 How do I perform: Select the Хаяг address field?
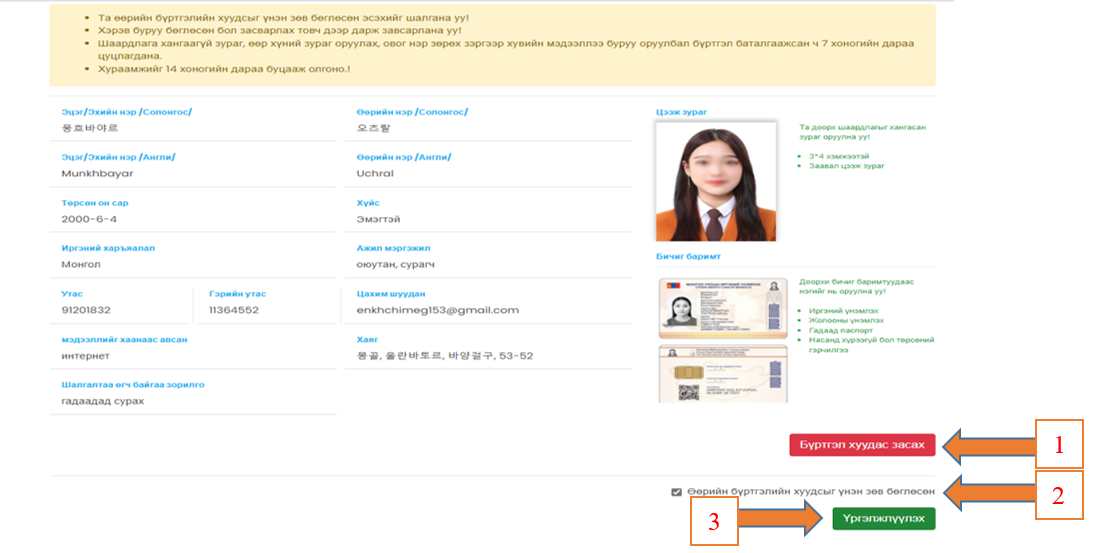point(444,356)
